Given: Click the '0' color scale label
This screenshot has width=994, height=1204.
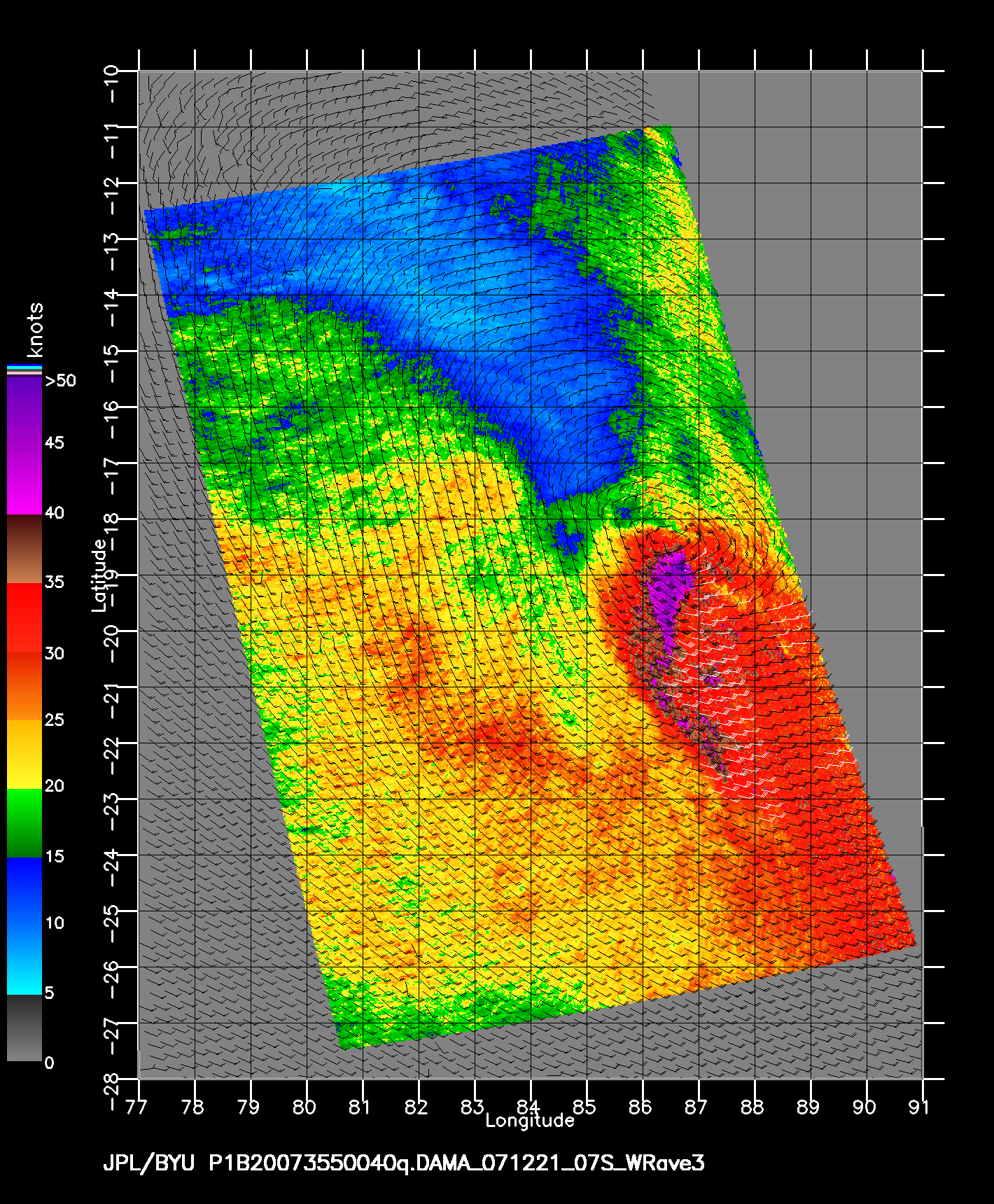Looking at the screenshot, I should click(x=49, y=1063).
